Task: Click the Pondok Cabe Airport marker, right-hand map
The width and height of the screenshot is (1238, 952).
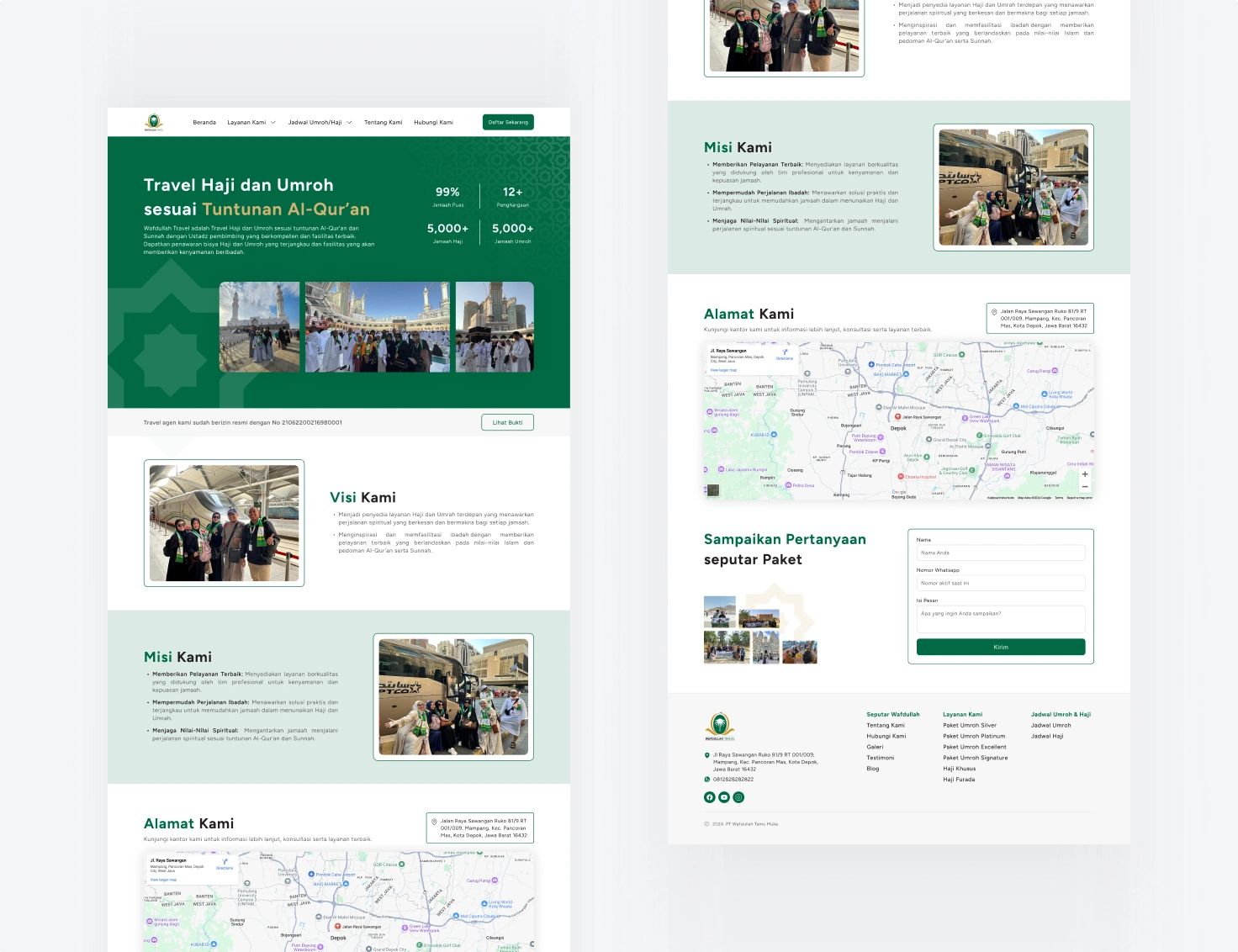Action: [871, 365]
